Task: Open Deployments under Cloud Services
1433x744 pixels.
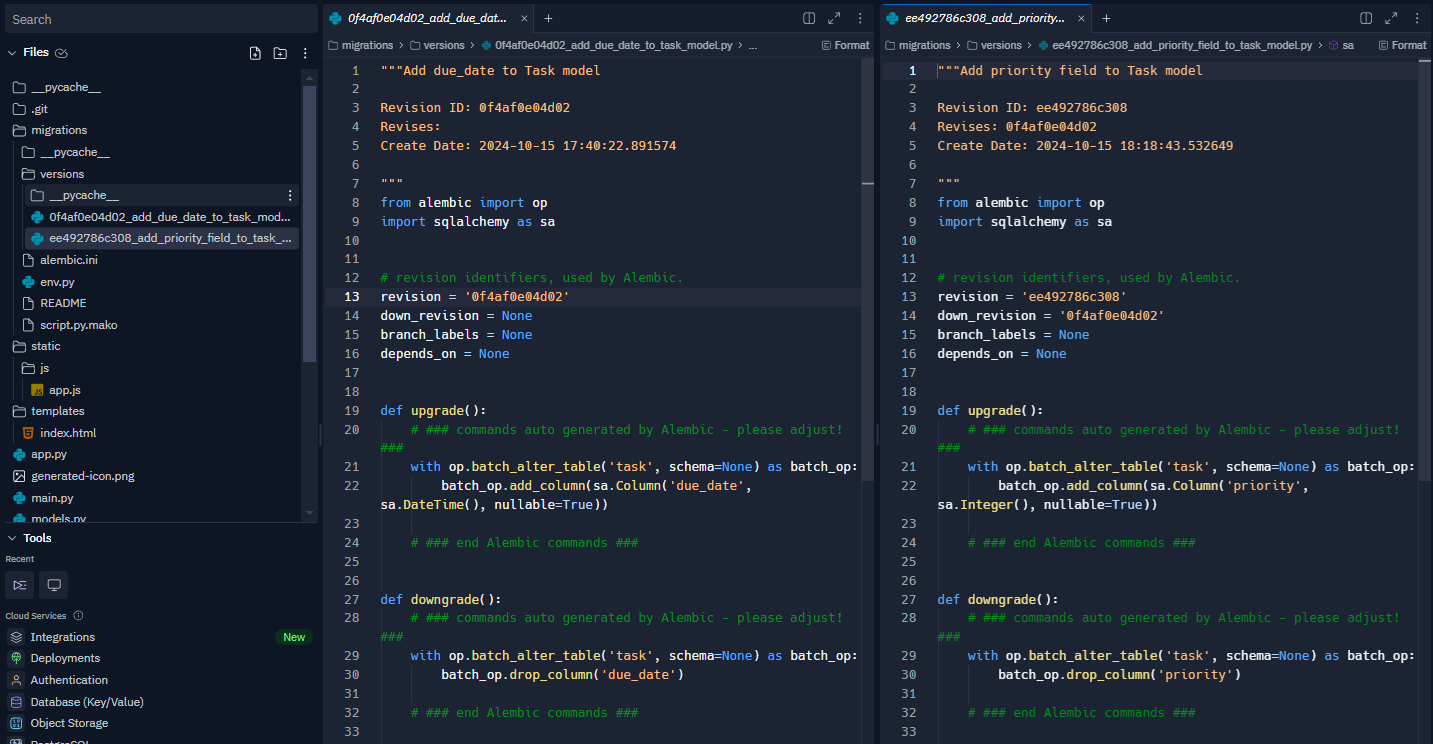Action: pos(65,658)
